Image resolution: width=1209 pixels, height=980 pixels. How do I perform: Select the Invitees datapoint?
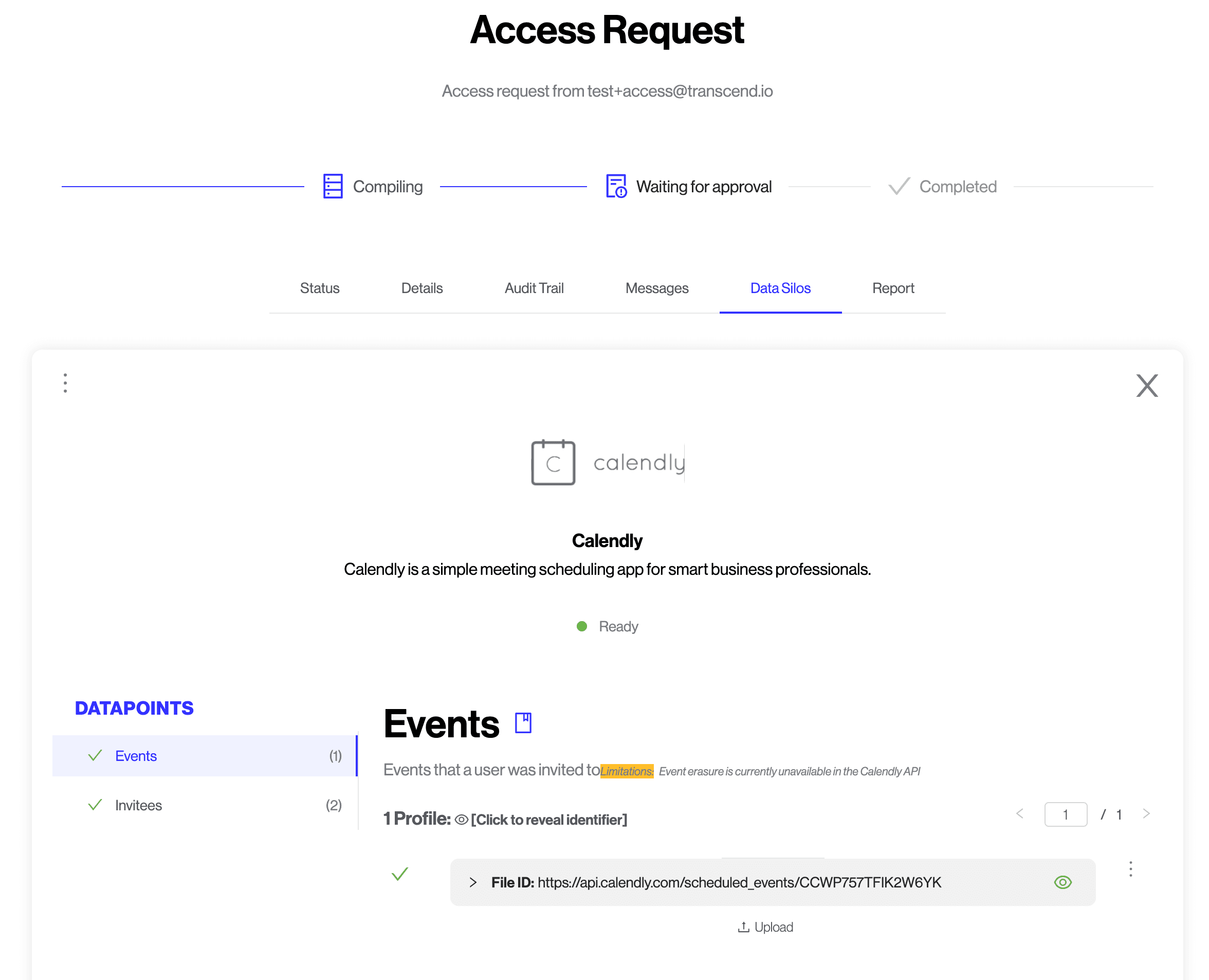click(x=204, y=805)
